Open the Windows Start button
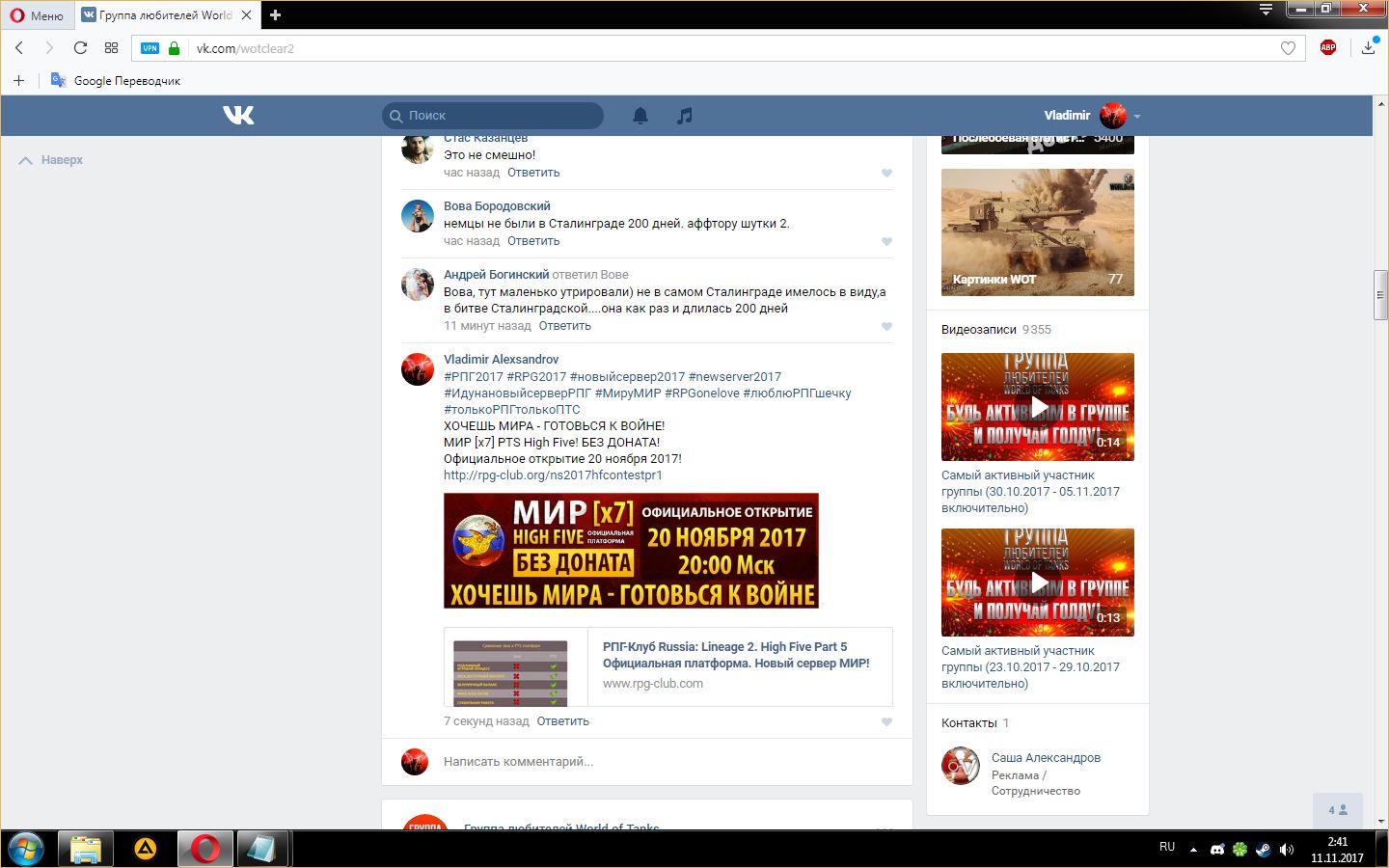 (x=26, y=850)
